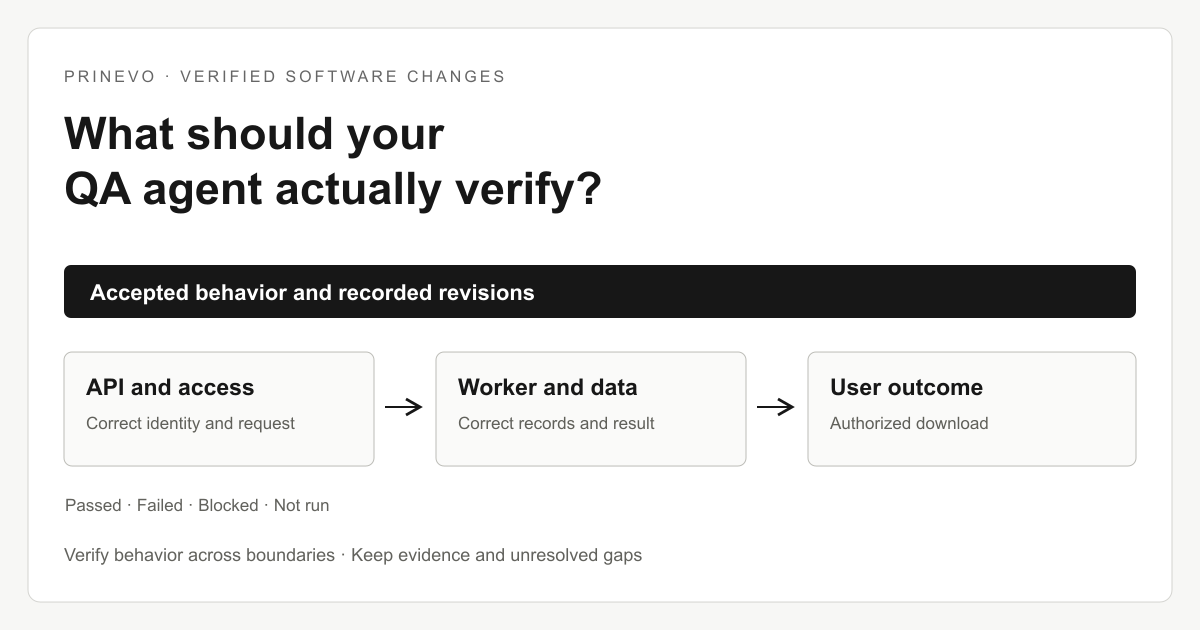Viewport: 1200px width, 630px height.
Task: Select the 'Accepted behavior and recorded revisions' banner
Action: 600,292
